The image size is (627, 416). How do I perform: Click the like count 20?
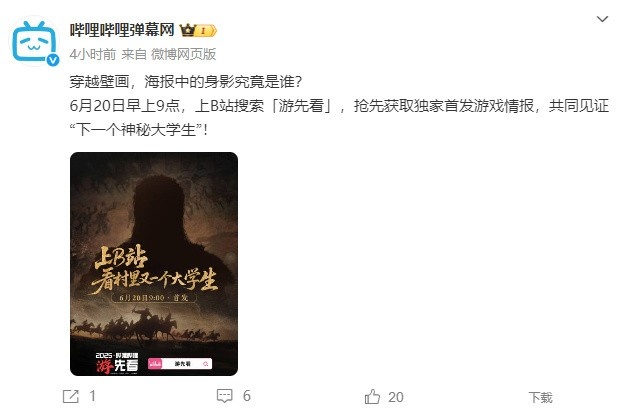click(x=395, y=397)
